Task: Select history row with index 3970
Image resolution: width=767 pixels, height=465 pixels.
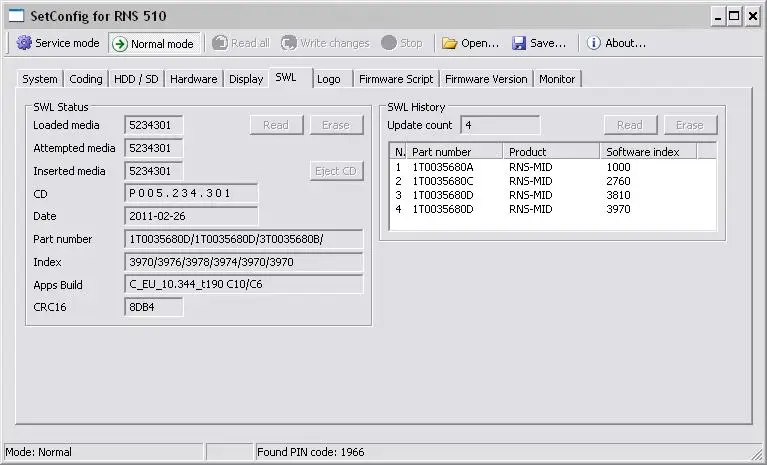Action: coord(553,209)
